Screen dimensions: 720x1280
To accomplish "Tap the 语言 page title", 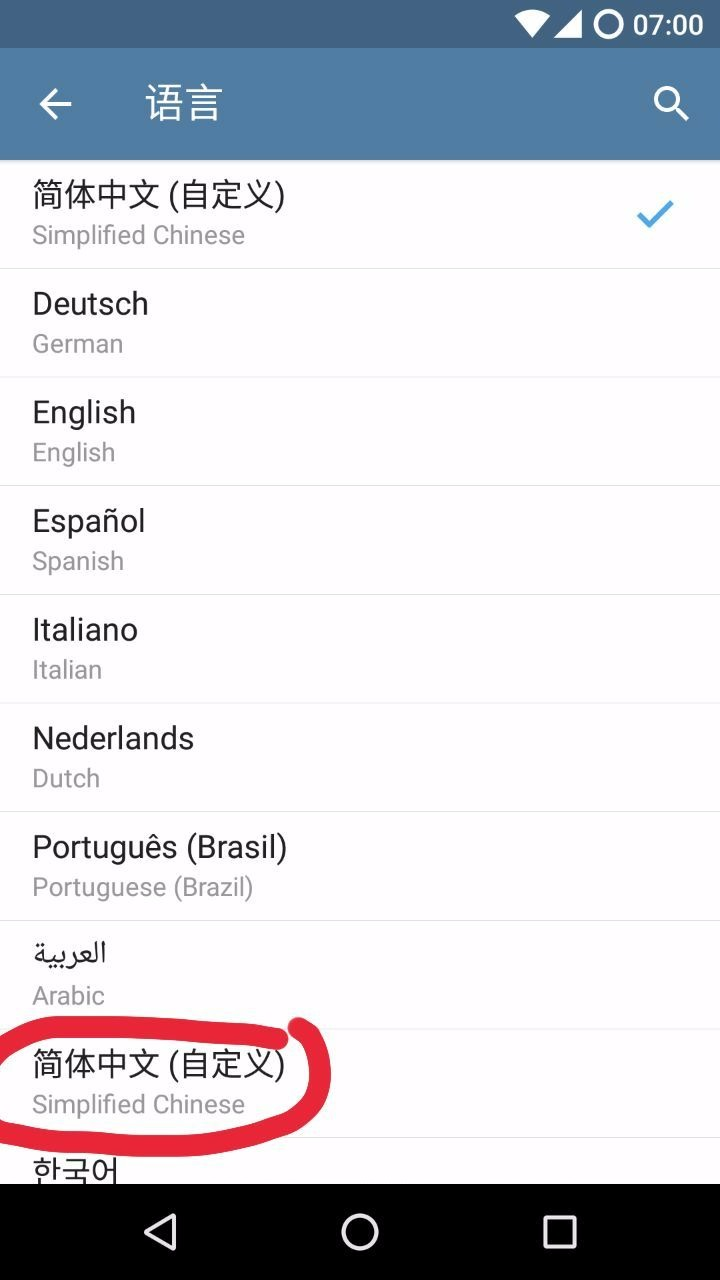I will [183, 104].
